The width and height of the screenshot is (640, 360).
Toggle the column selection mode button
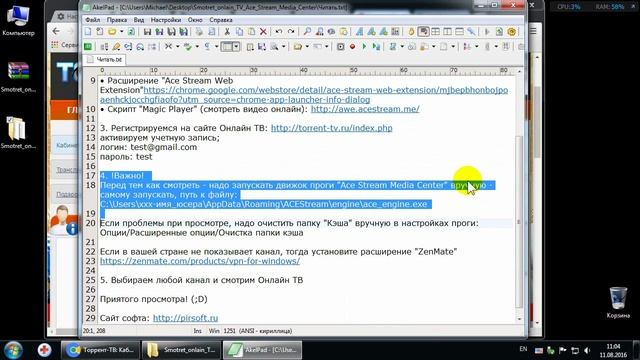coord(227,47)
